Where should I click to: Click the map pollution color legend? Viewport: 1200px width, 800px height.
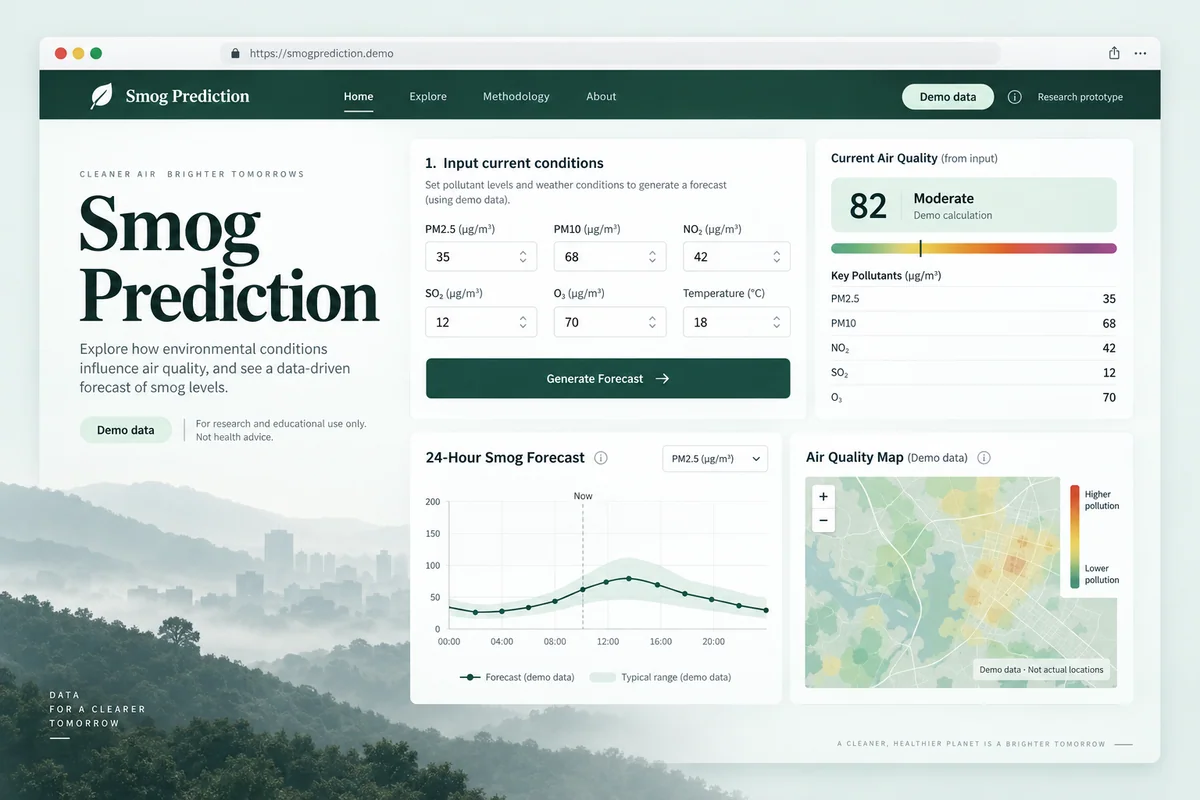[x=1074, y=536]
